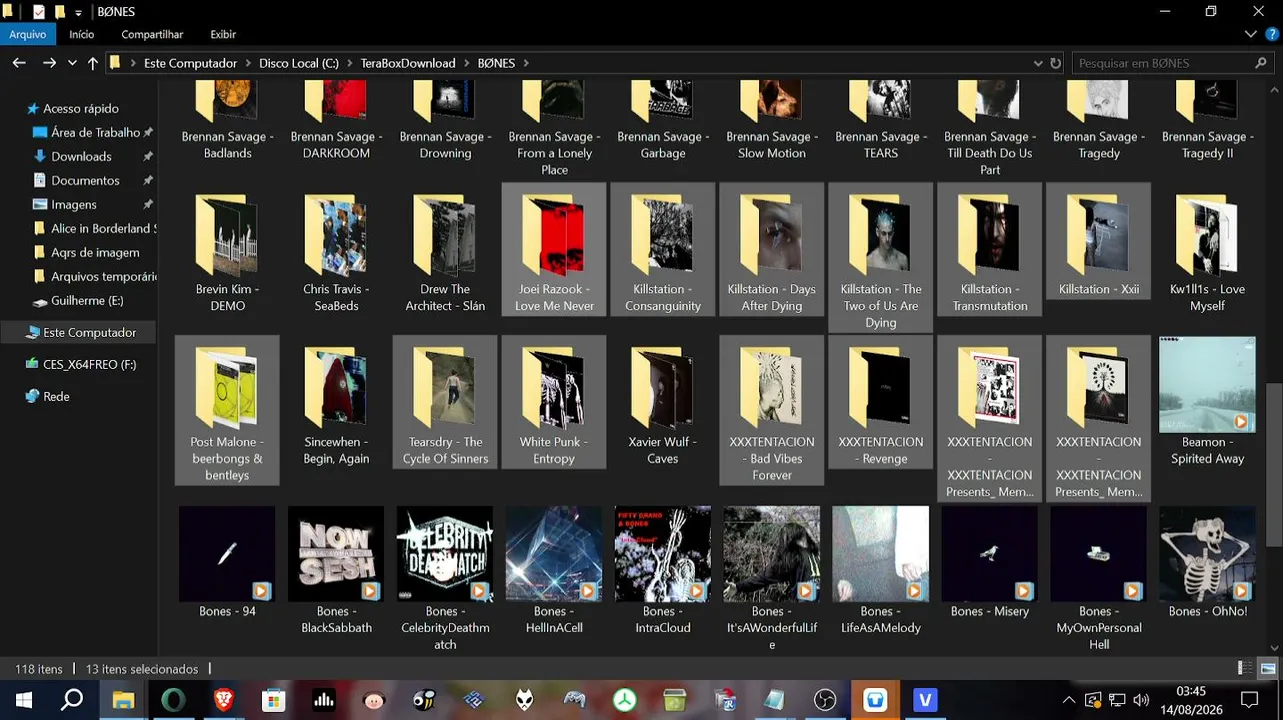
Task: Open the Killstation - The Two of Us Are Dying folder
Action: point(881,257)
